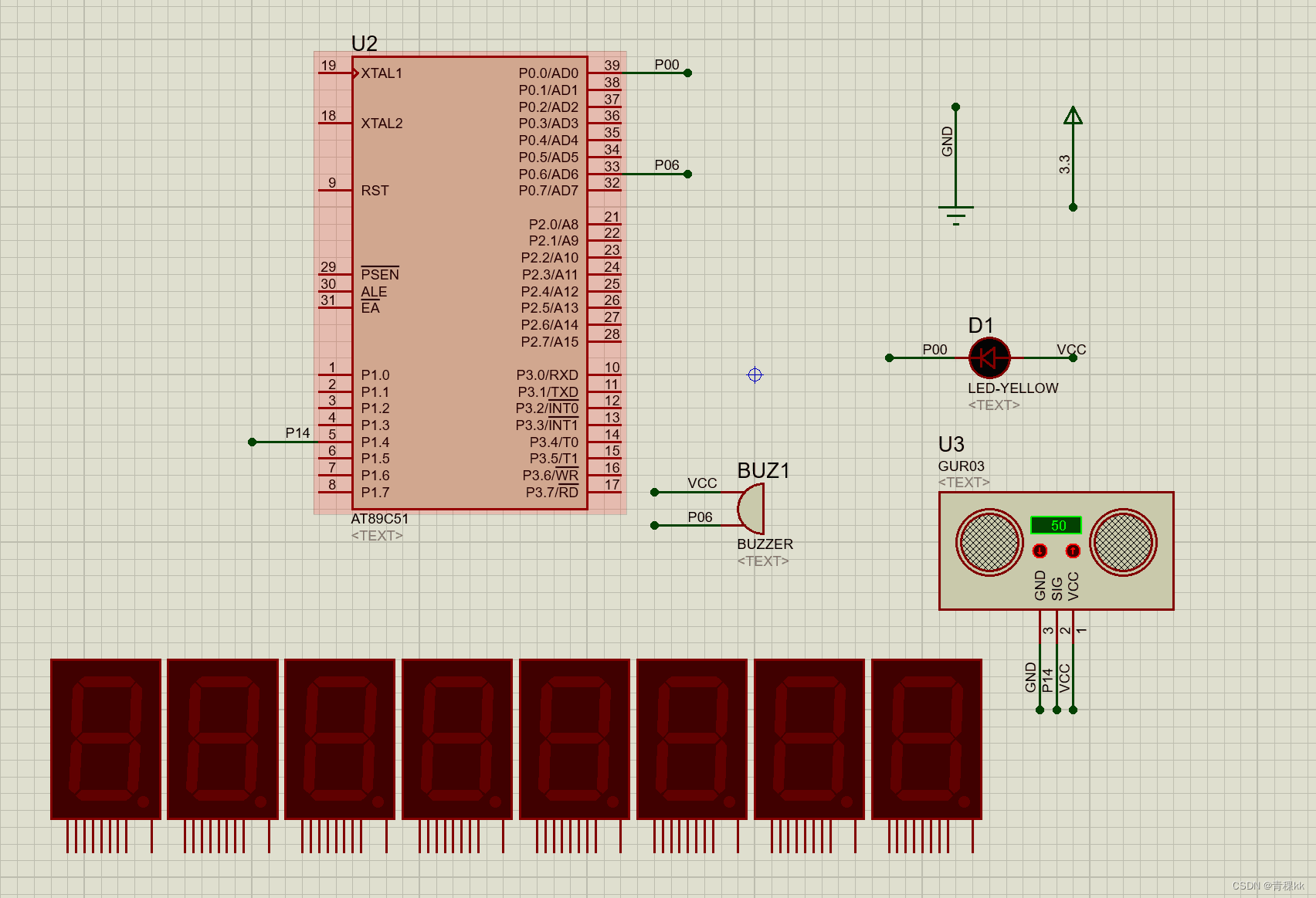This screenshot has width=1316, height=898.
Task: Click the D1 reference label
Action: [x=981, y=325]
